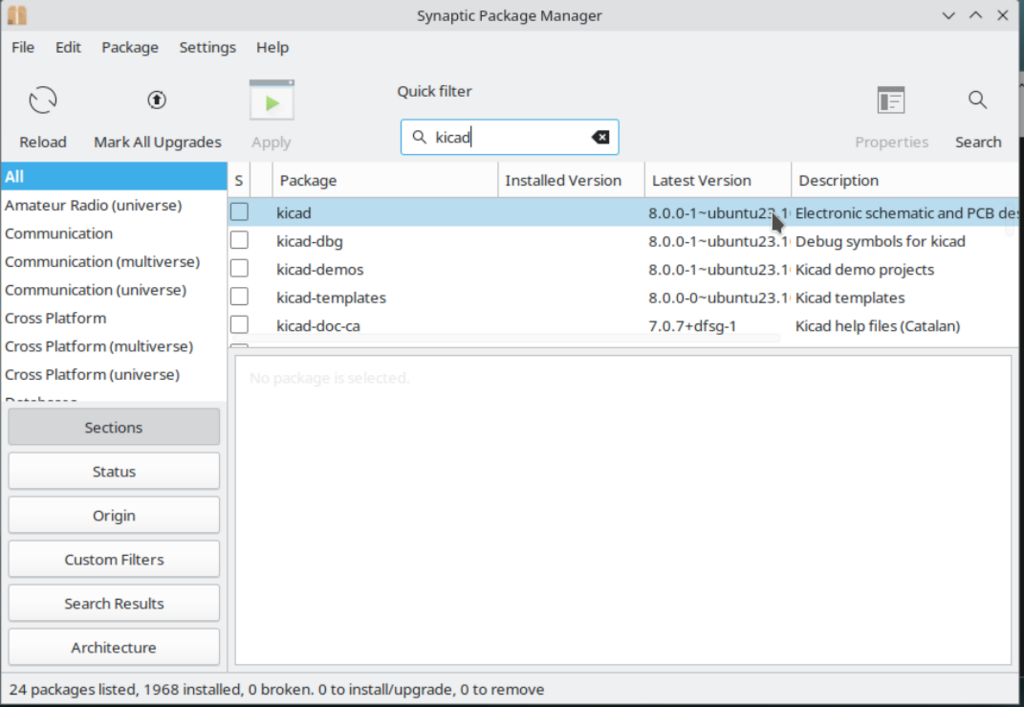This screenshot has height=707, width=1024.
Task: Click the Mark All Upgrades icon
Action: pyautogui.click(x=157, y=100)
